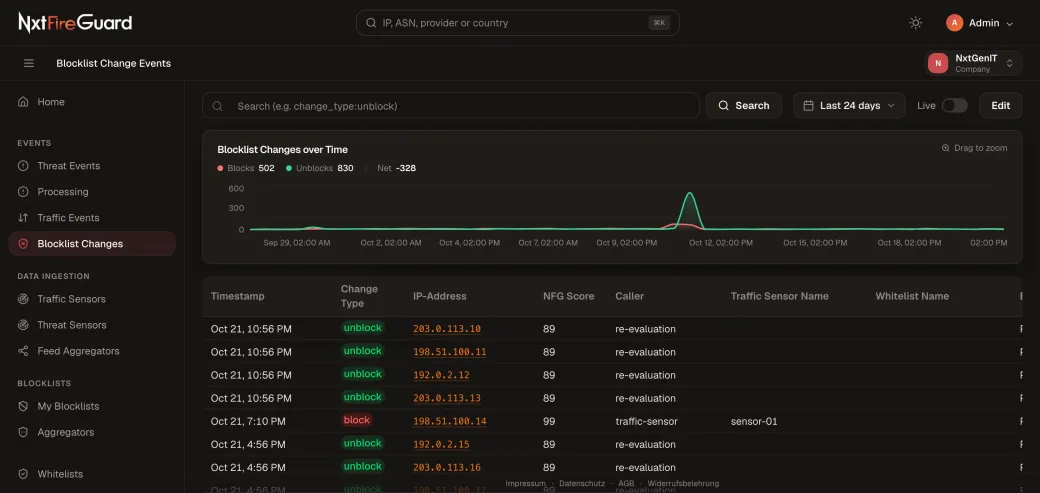Click the Caller column header
Screen dimensions: 1040x493
click(x=629, y=296)
